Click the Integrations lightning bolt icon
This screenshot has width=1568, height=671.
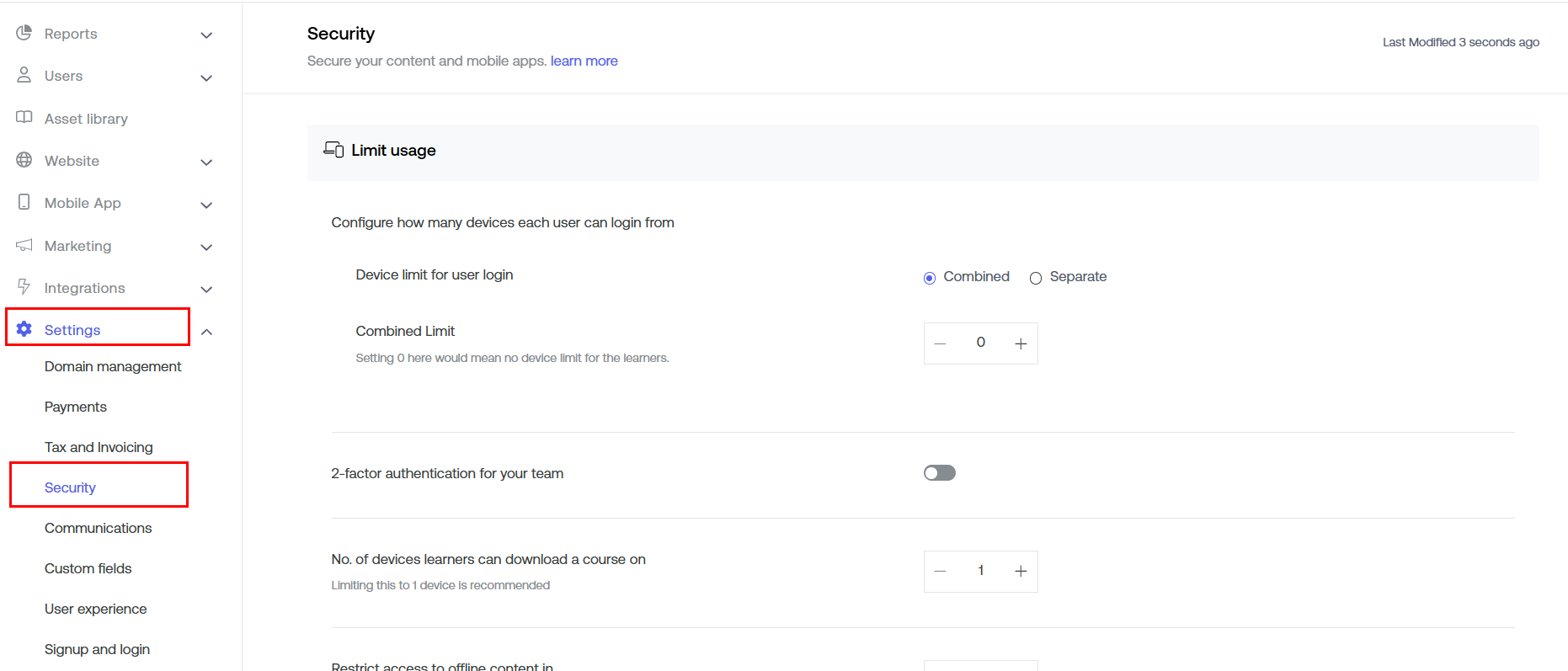(24, 287)
